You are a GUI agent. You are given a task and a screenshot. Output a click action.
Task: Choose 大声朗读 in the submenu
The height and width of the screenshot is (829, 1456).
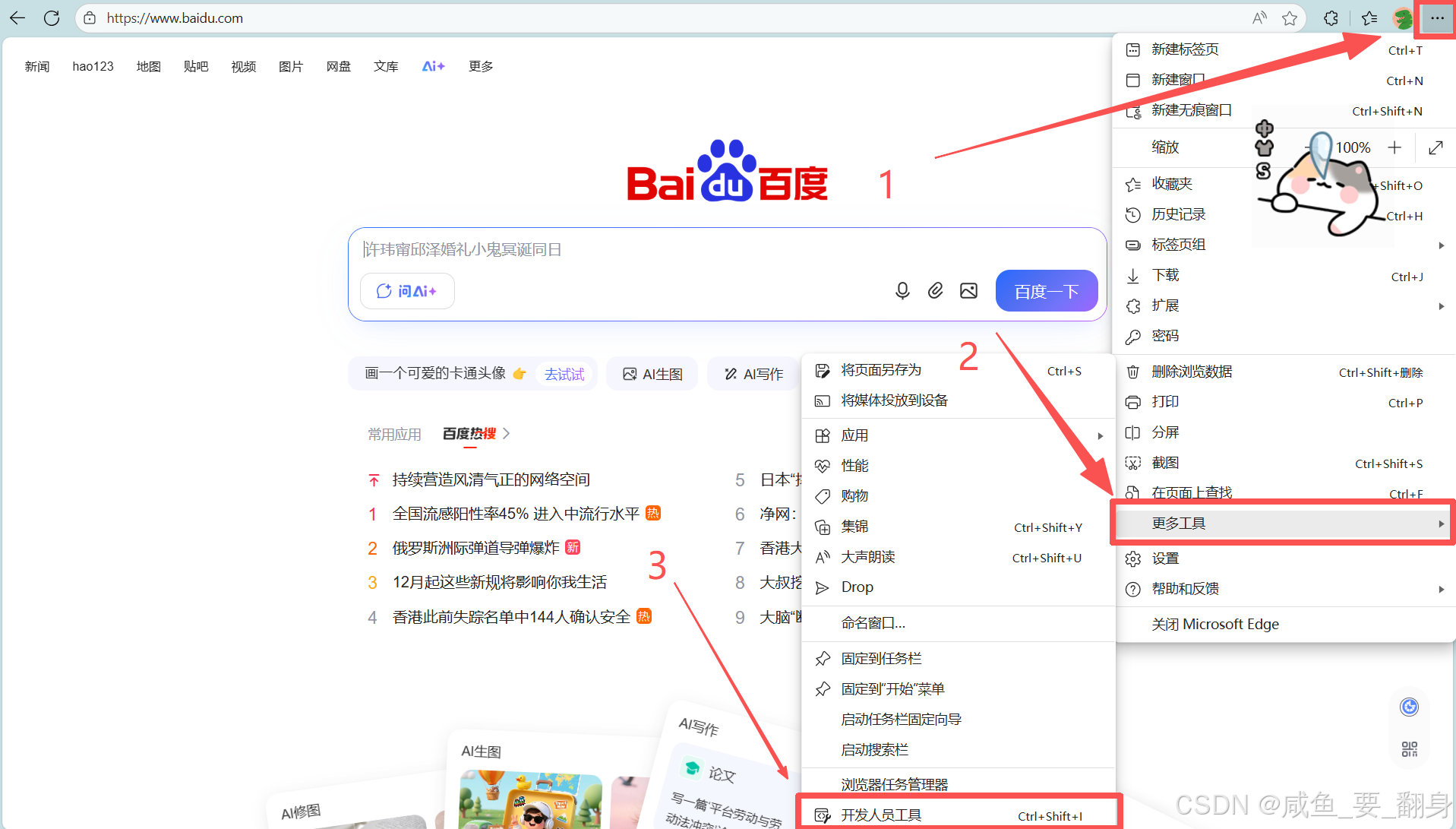(x=959, y=558)
